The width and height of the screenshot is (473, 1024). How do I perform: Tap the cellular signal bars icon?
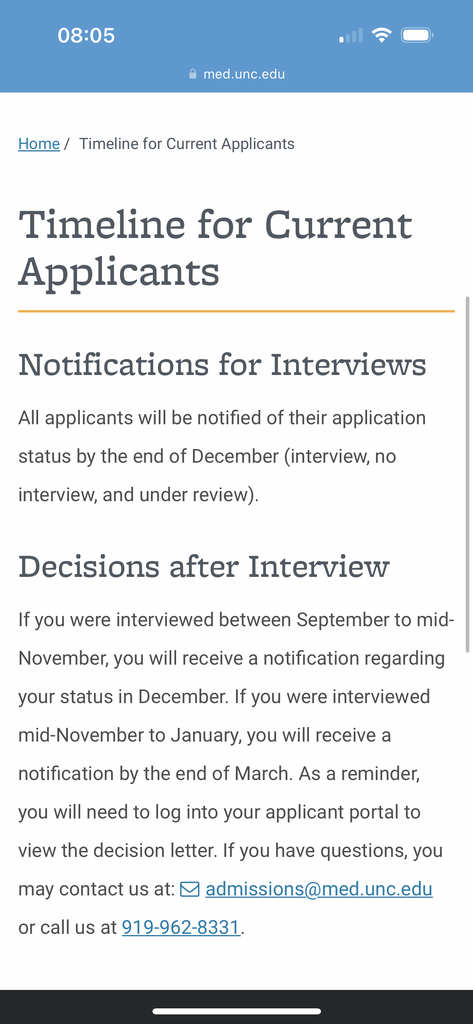[x=351, y=35]
